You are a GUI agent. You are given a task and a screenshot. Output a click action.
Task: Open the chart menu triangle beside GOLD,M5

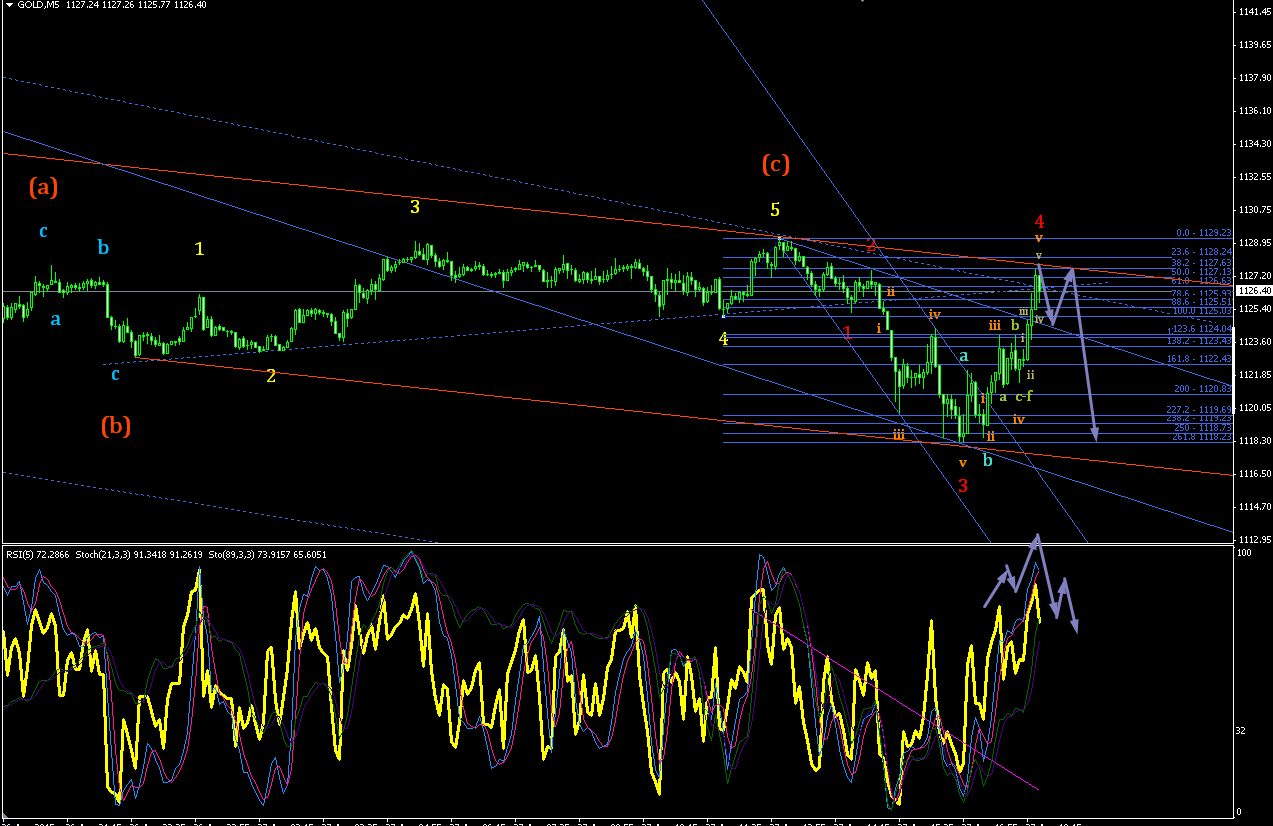tap(8, 4)
